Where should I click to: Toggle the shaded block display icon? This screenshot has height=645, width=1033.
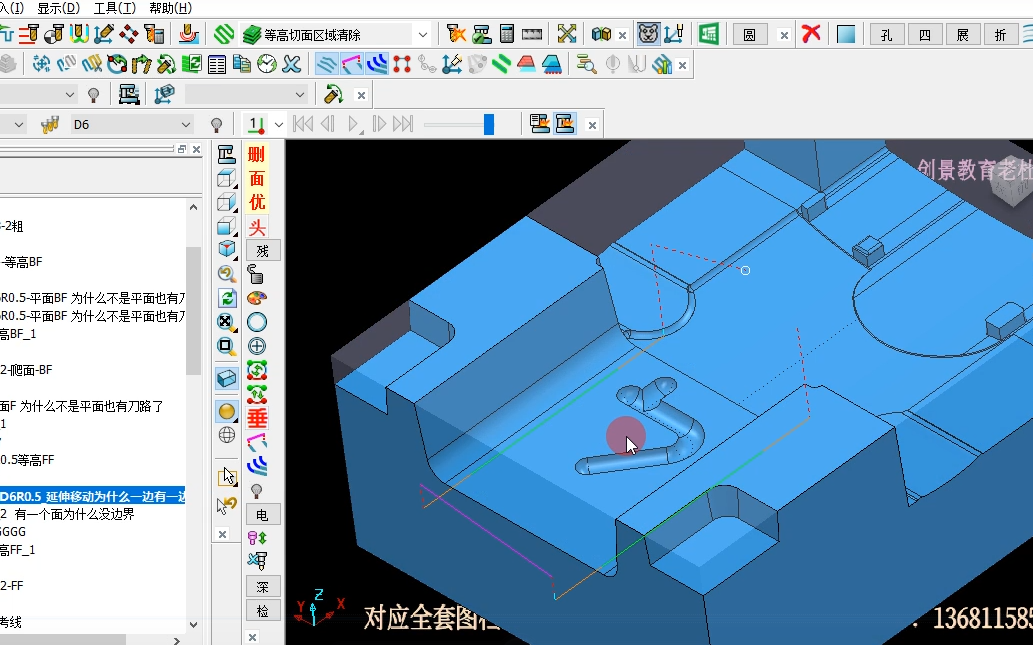coord(227,379)
